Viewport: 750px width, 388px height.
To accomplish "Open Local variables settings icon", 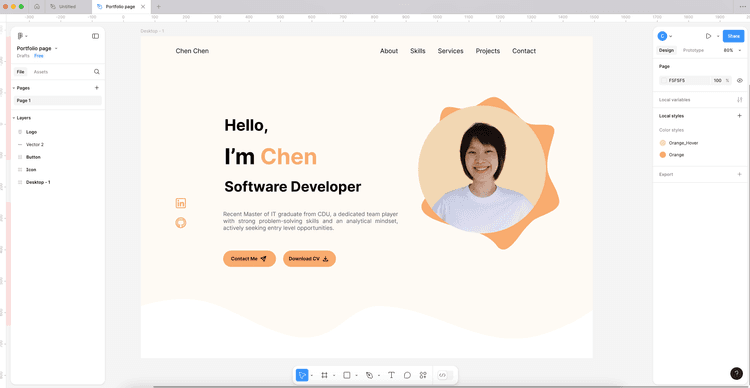I will (x=739, y=100).
